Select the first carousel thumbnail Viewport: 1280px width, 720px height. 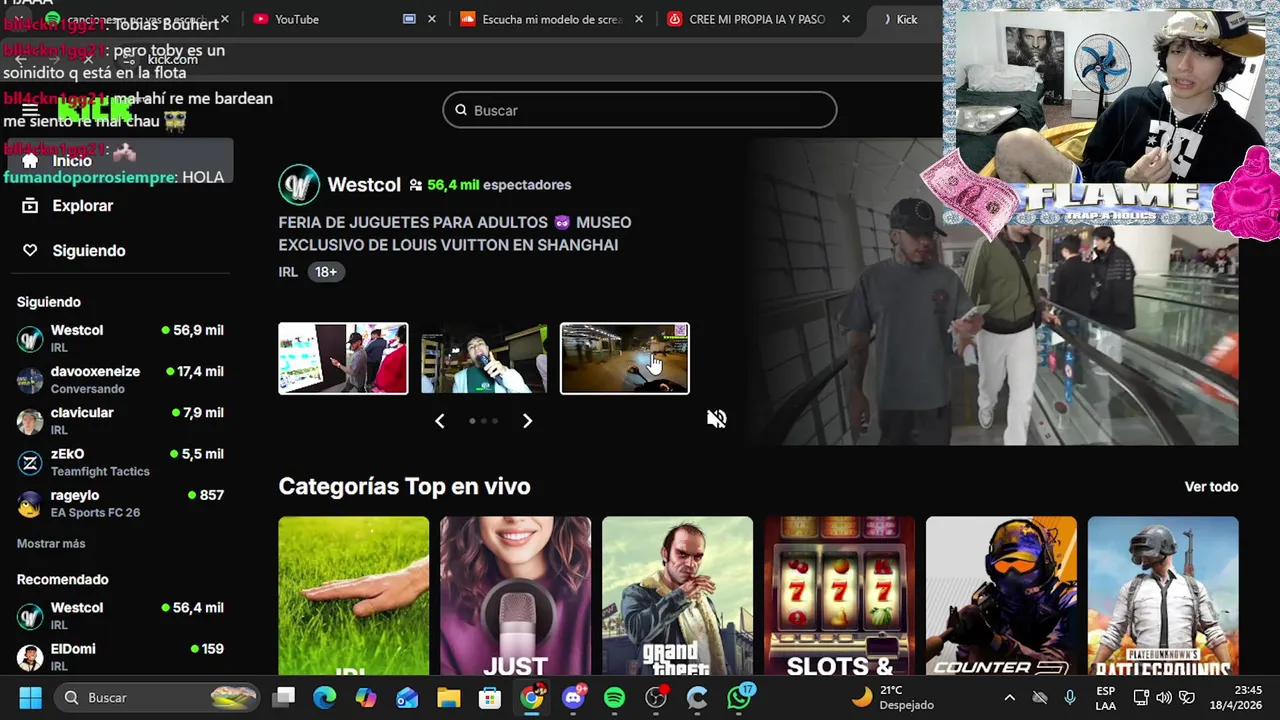[343, 358]
